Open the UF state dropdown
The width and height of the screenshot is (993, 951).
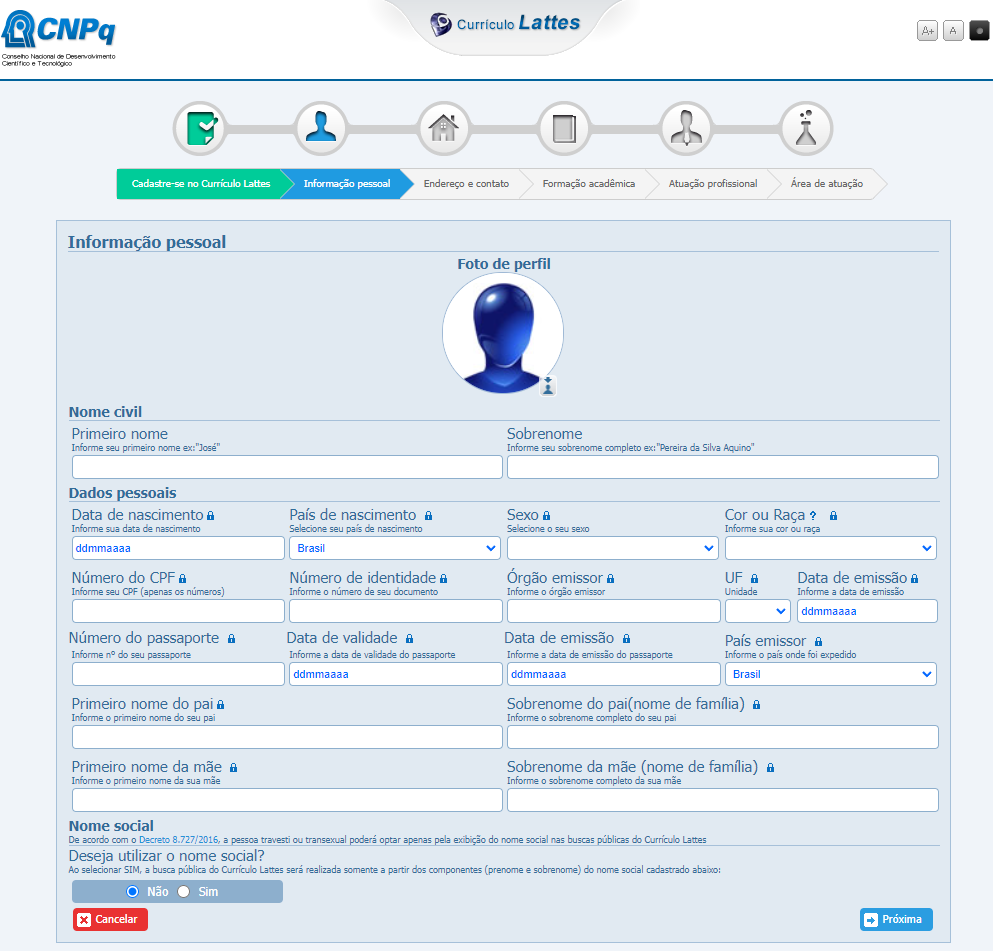click(x=757, y=611)
